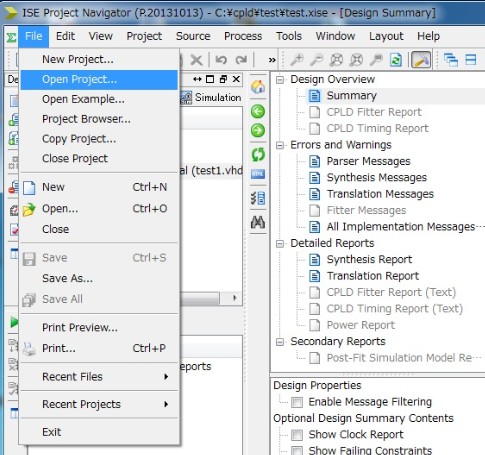Collapse the Design Overview tree node
This screenshot has width=485, height=455.
pos(280,79)
